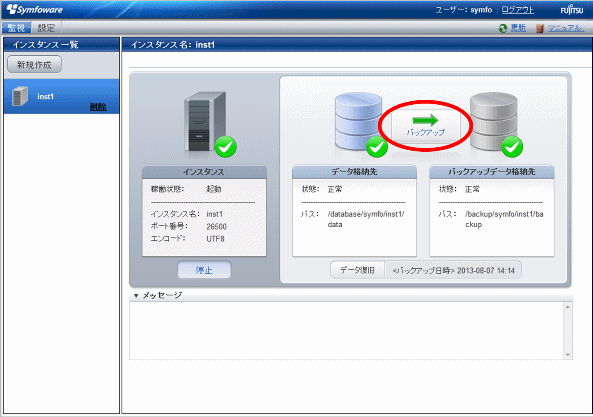The width and height of the screenshot is (593, 417).
Task: Click inside the message text area
Action: [347, 330]
